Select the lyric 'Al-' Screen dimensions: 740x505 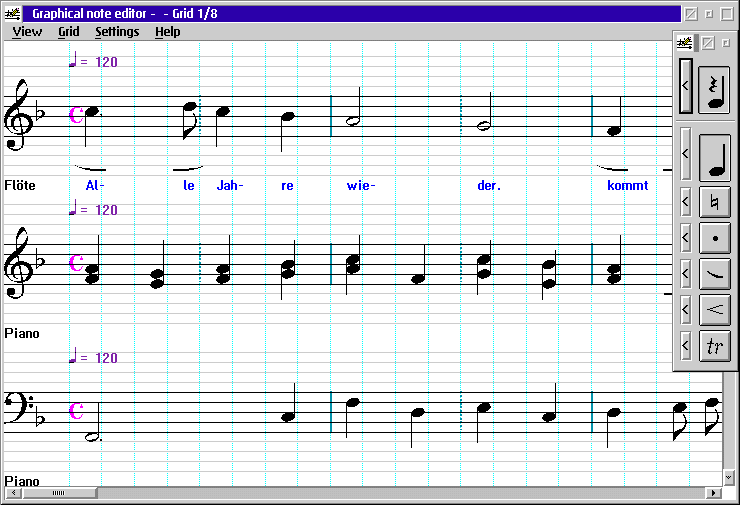point(95,185)
